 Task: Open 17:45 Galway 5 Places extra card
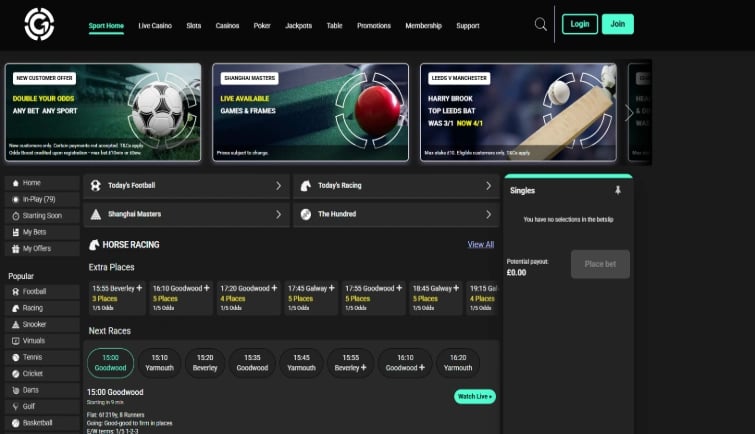[x=311, y=298]
